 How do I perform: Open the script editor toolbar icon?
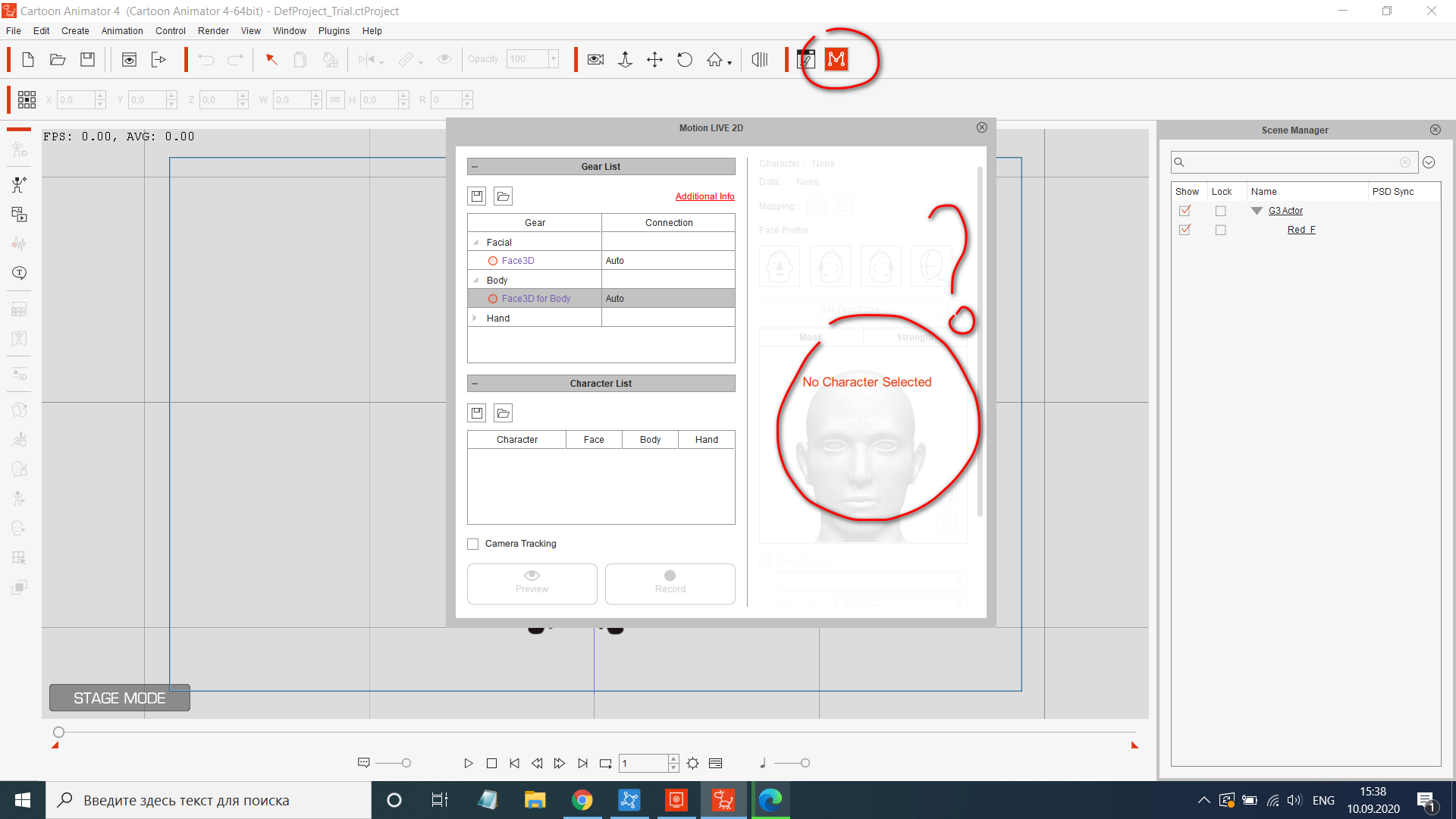click(806, 59)
